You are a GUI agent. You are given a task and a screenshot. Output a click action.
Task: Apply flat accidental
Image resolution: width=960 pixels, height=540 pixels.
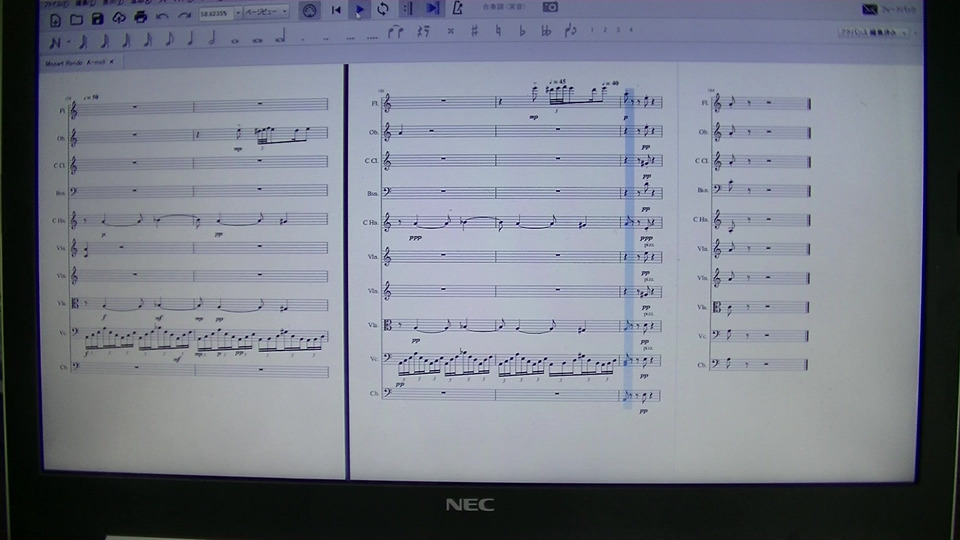[x=522, y=31]
